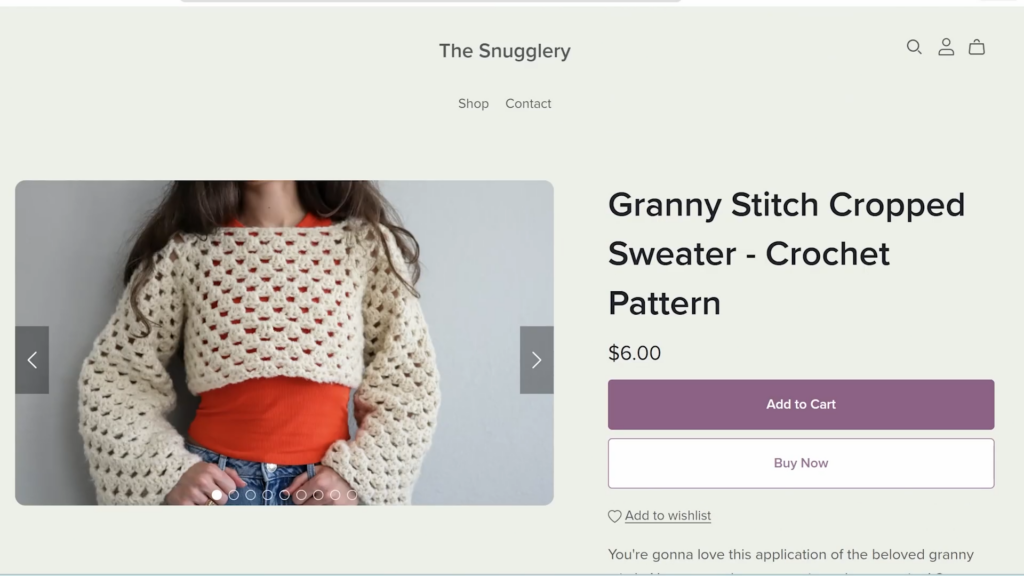This screenshot has height=576, width=1024.
Task: Click the heart icon beside Add to wishlist
Action: (x=615, y=517)
